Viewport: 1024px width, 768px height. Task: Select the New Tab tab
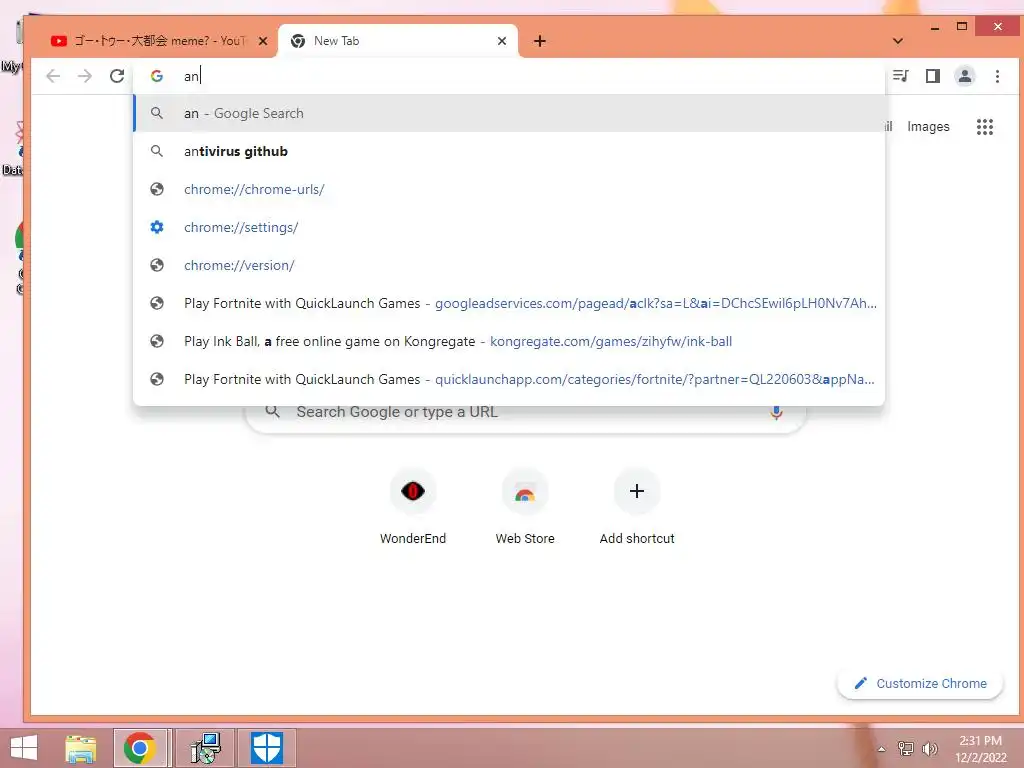(397, 41)
